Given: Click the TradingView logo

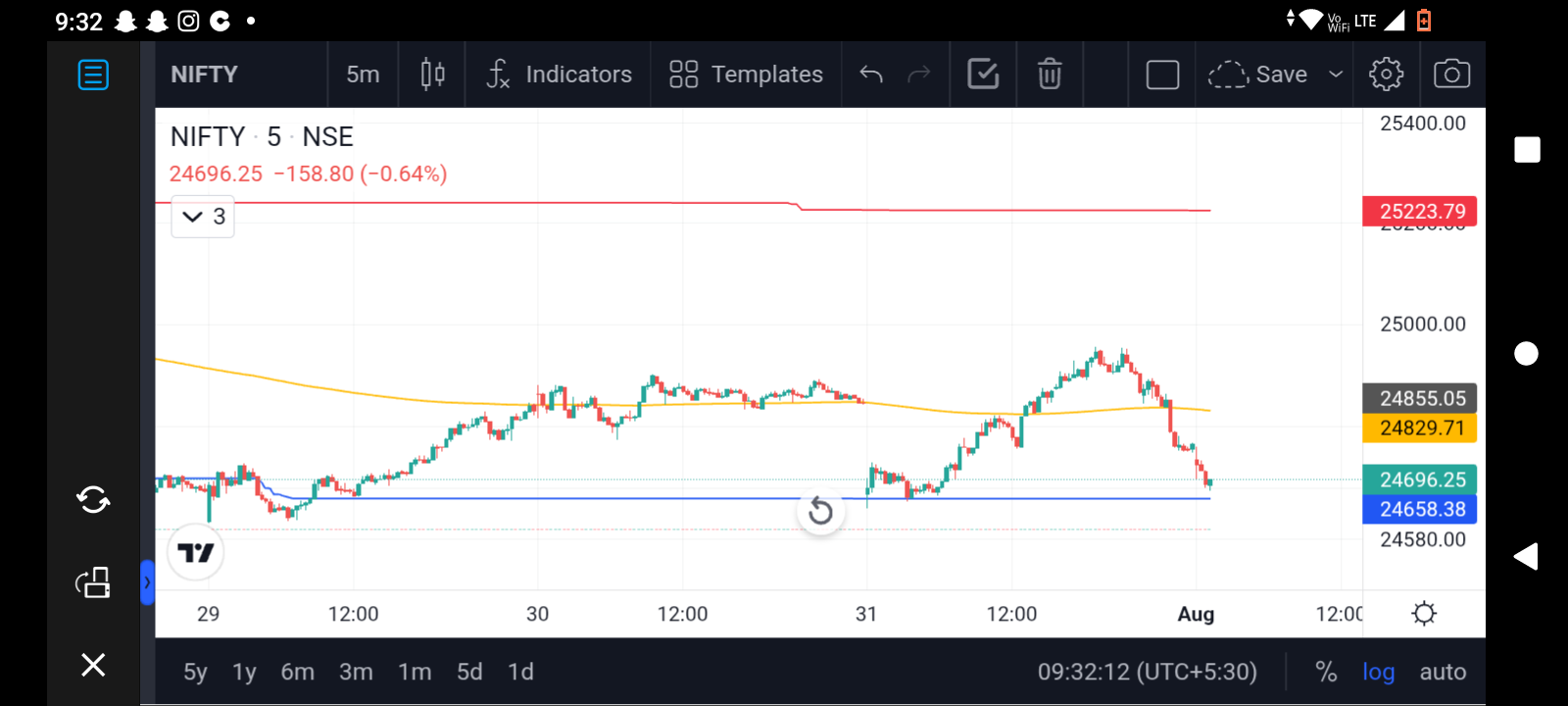Looking at the screenshot, I should click(196, 553).
